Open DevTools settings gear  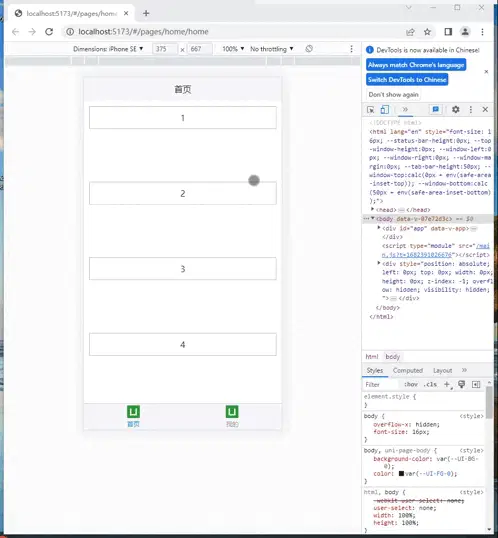[x=455, y=109]
